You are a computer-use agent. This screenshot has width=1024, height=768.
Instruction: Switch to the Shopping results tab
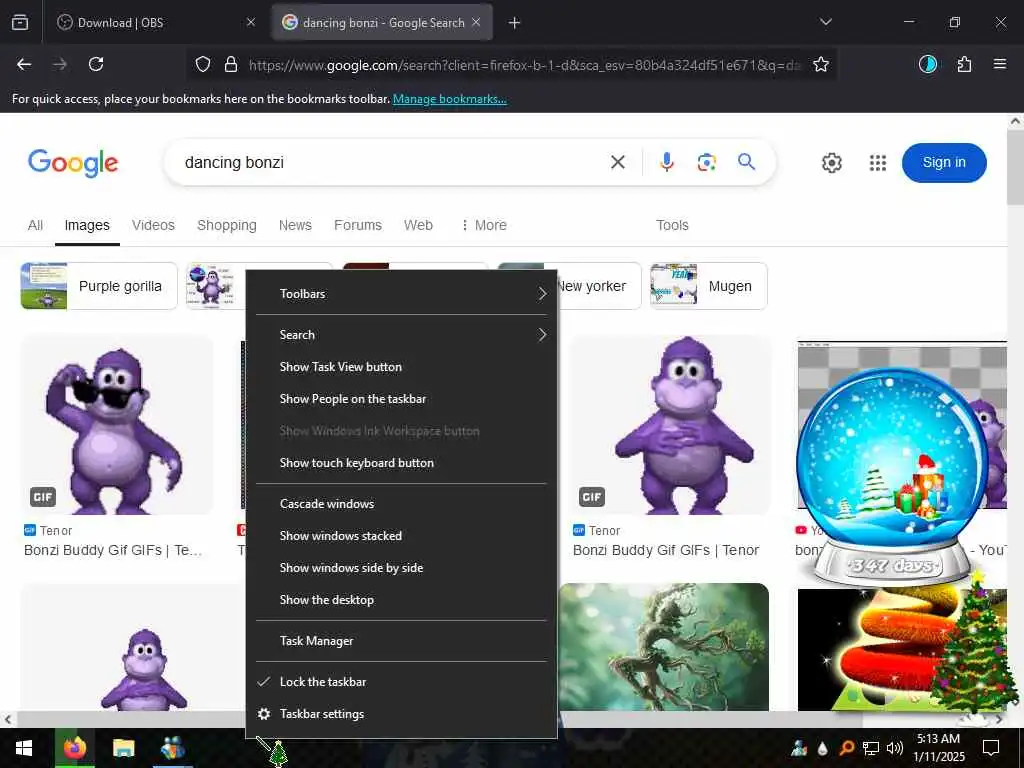(x=227, y=225)
